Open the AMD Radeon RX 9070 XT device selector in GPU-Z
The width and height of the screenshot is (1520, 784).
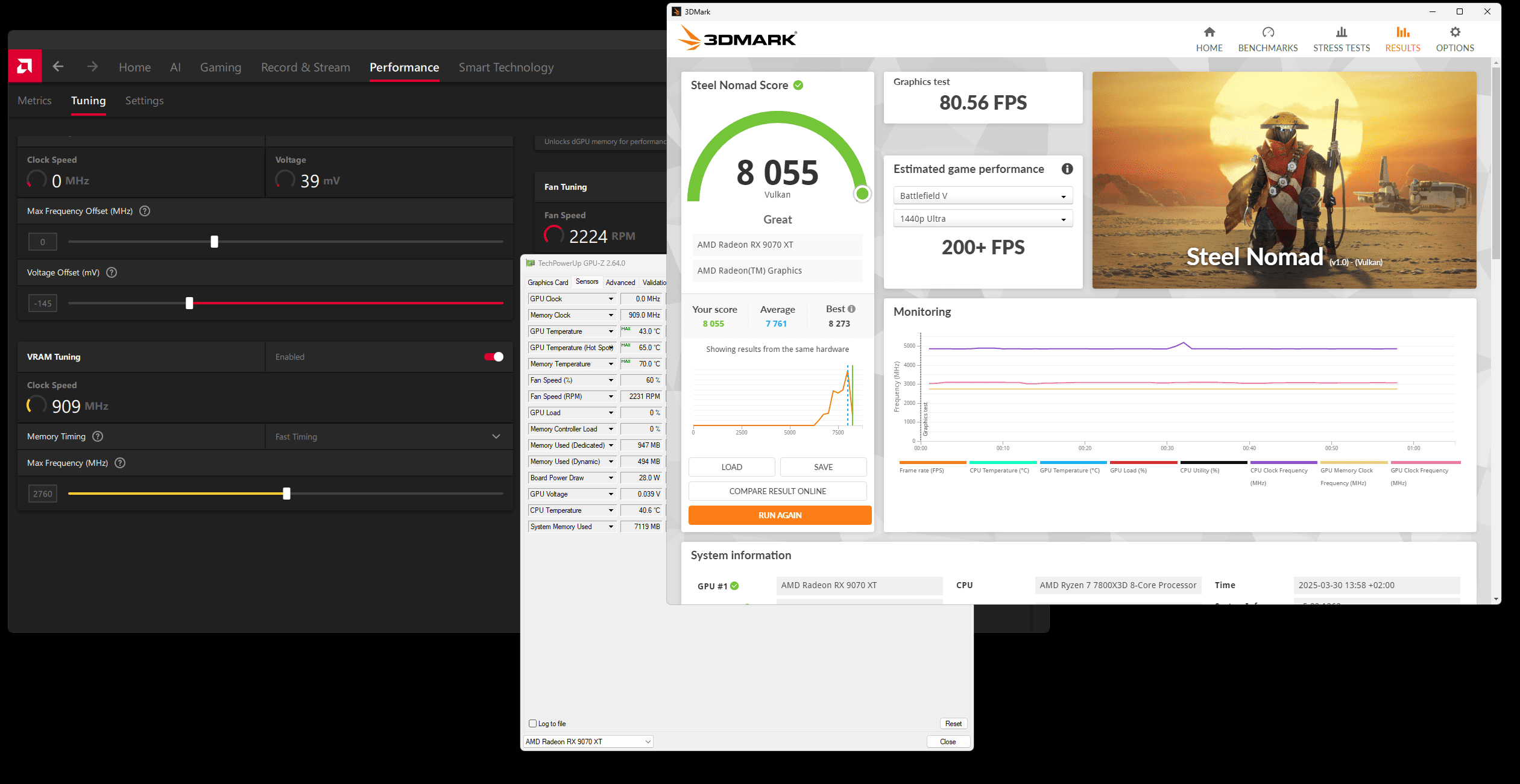tap(588, 742)
